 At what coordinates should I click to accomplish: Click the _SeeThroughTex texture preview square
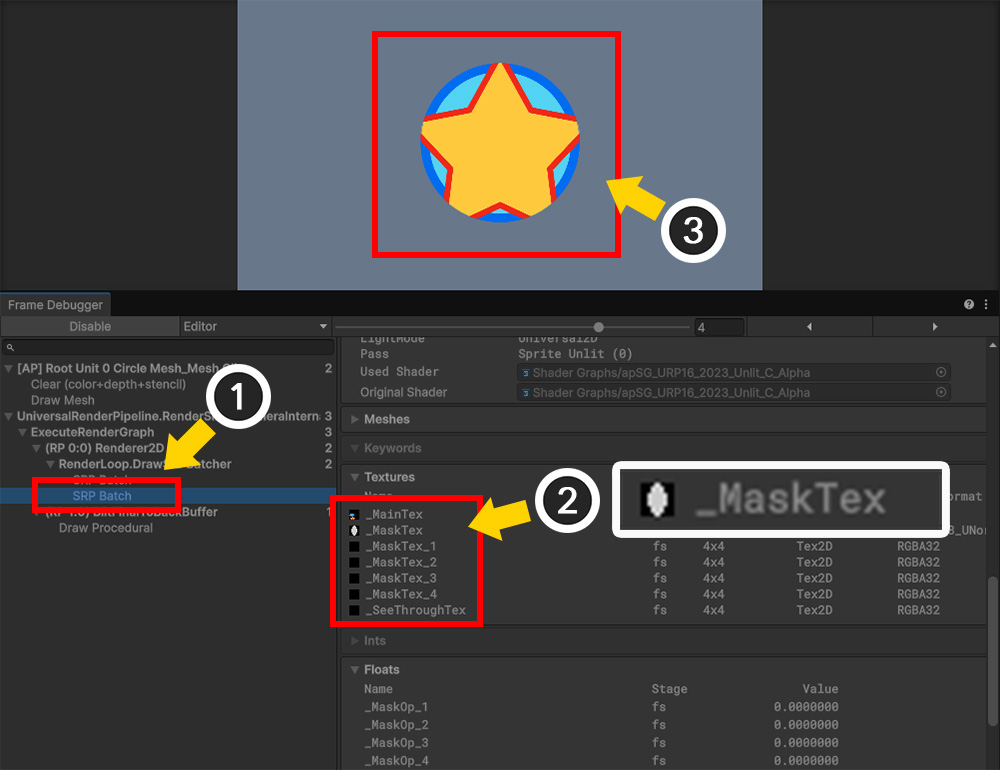[x=354, y=611]
